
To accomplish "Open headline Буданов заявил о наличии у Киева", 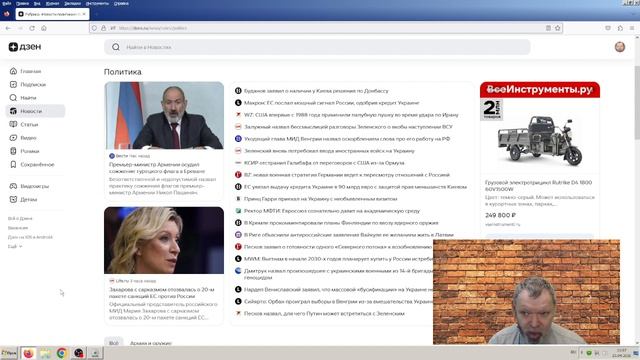I will (316, 91).
